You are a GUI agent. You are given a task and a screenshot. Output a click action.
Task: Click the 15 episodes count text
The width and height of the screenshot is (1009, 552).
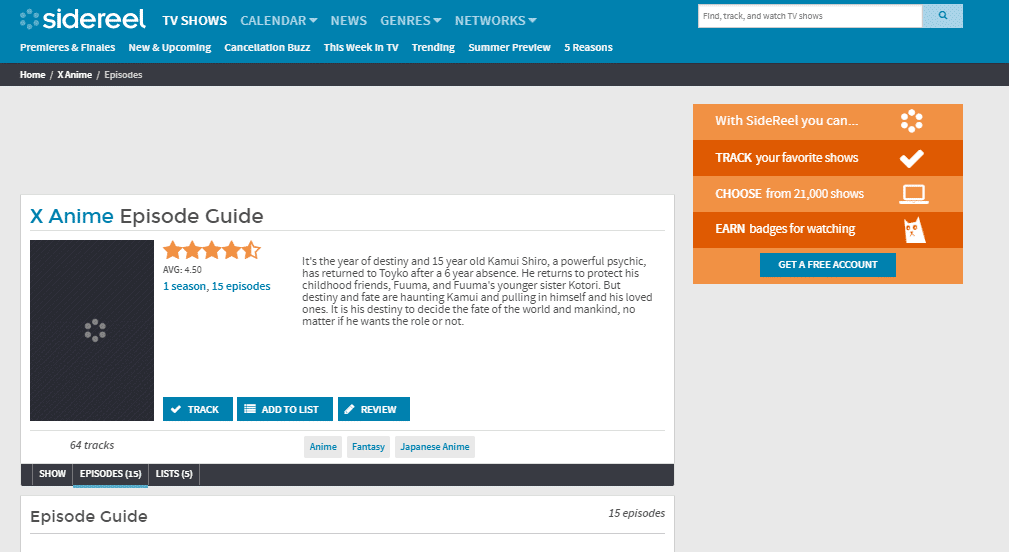tap(636, 513)
